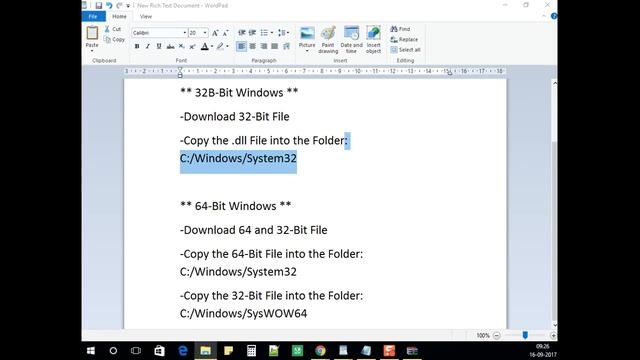The height and width of the screenshot is (360, 640).
Task: Click the vertical scrollbar thumb
Action: point(554,230)
